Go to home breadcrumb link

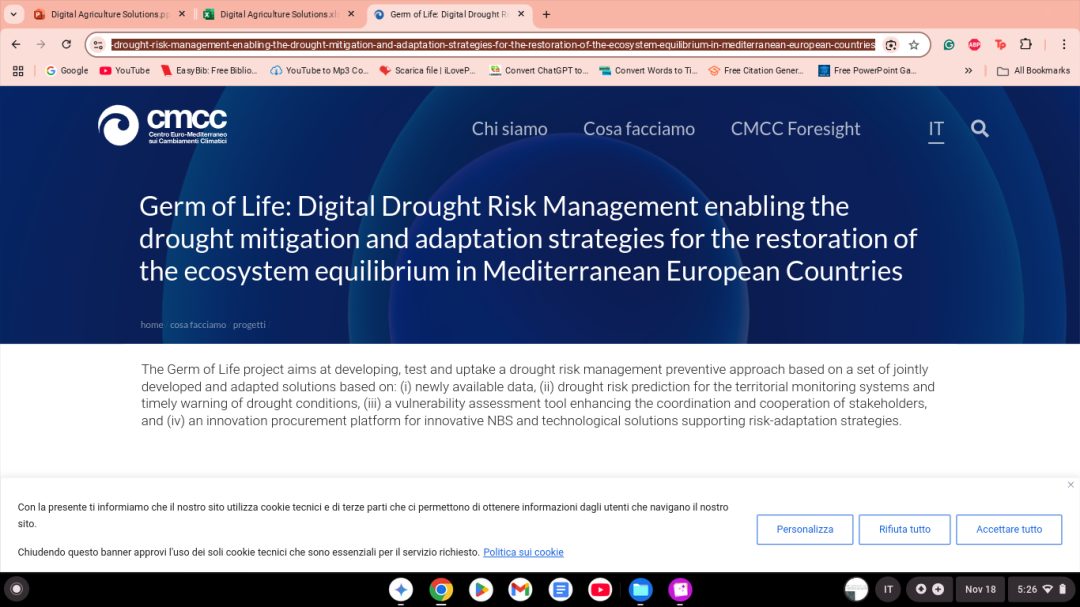tap(152, 325)
